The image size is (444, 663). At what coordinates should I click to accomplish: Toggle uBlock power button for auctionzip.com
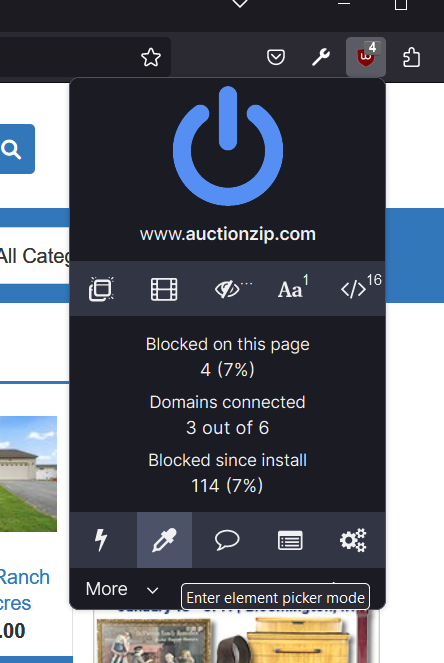[228, 146]
